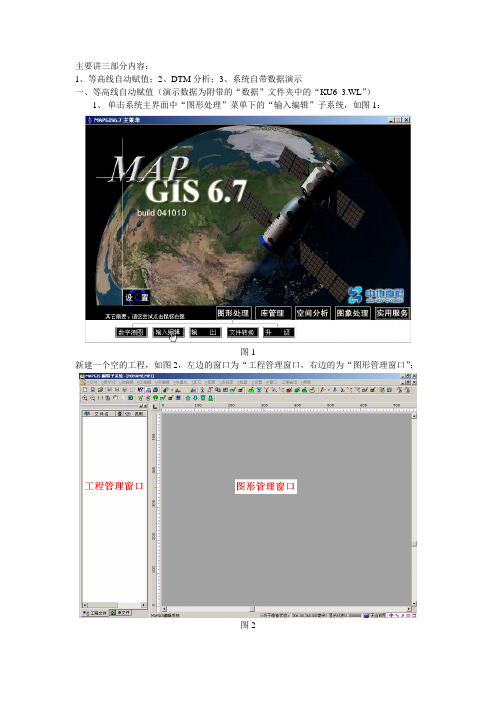Select the zoom out magnifier icon

point(93,398)
